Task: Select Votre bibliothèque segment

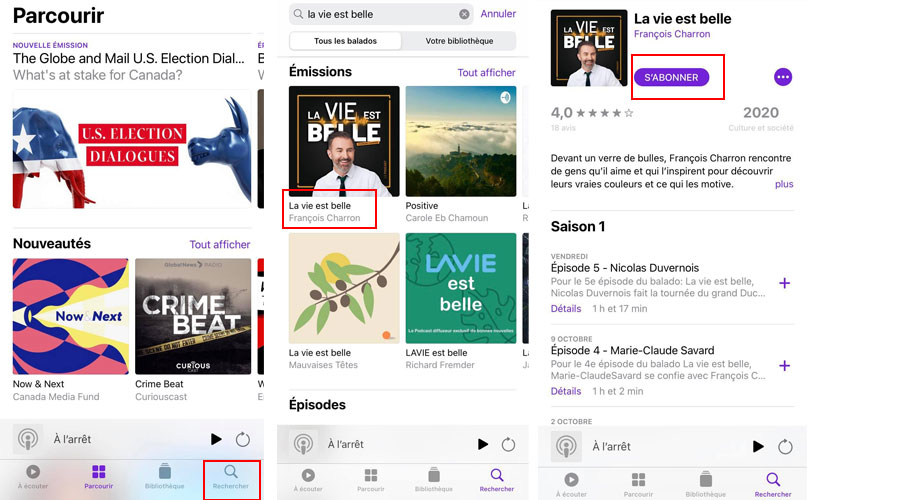Action: [x=459, y=41]
